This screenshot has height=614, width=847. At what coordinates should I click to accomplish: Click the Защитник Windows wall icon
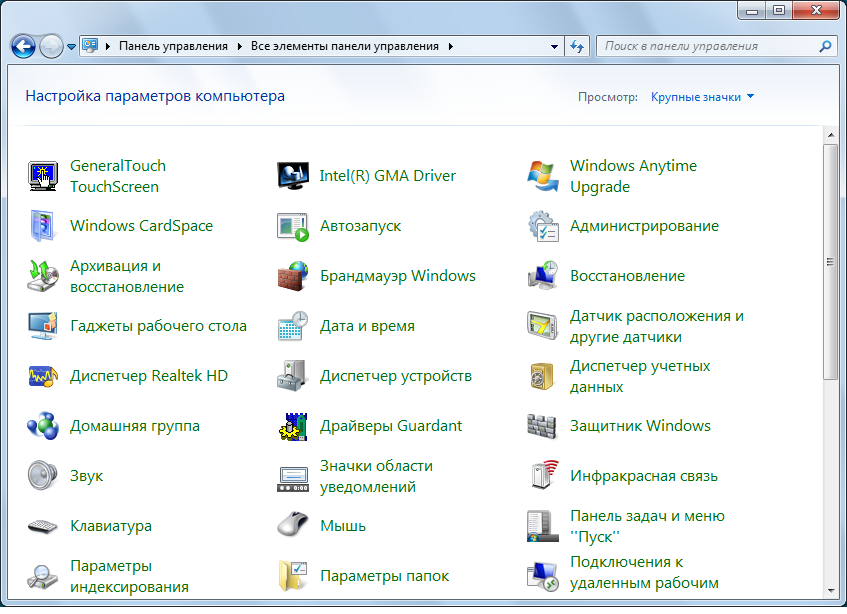pyautogui.click(x=543, y=426)
